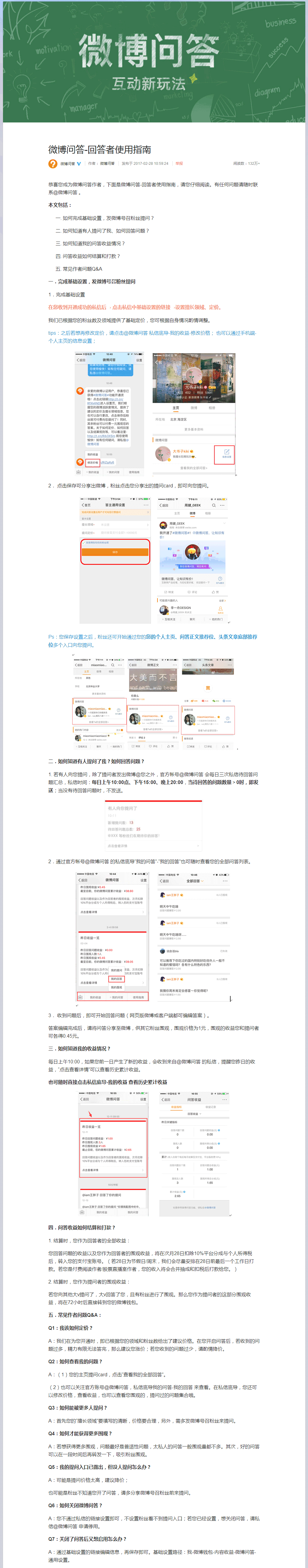Click contents line 一. 如何完成基础设置，发微博号召粉丝提问？
308x1568 pixels.
tap(105, 218)
